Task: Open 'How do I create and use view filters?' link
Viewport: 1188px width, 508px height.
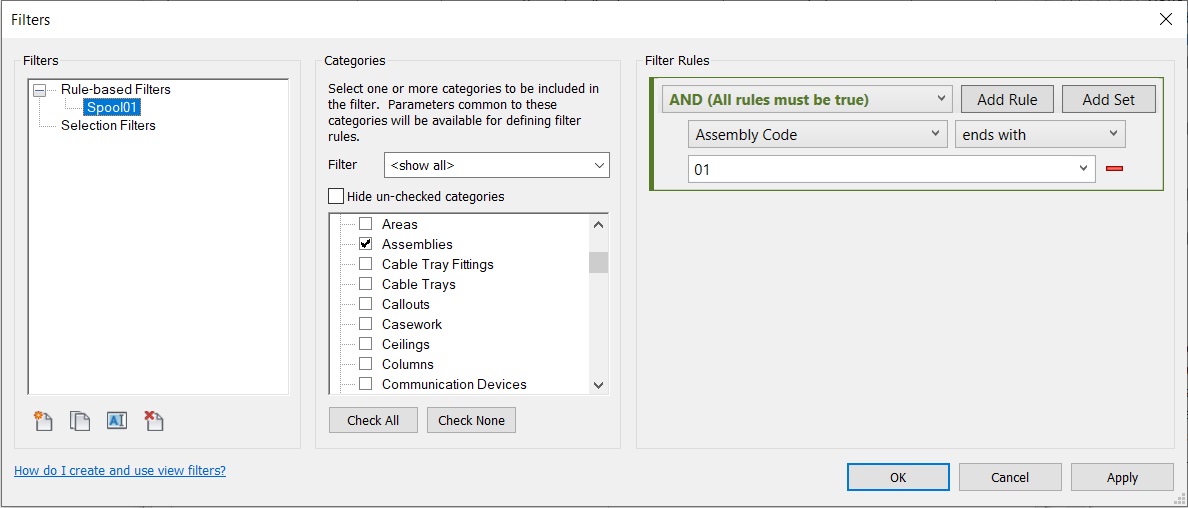Action: coord(120,470)
